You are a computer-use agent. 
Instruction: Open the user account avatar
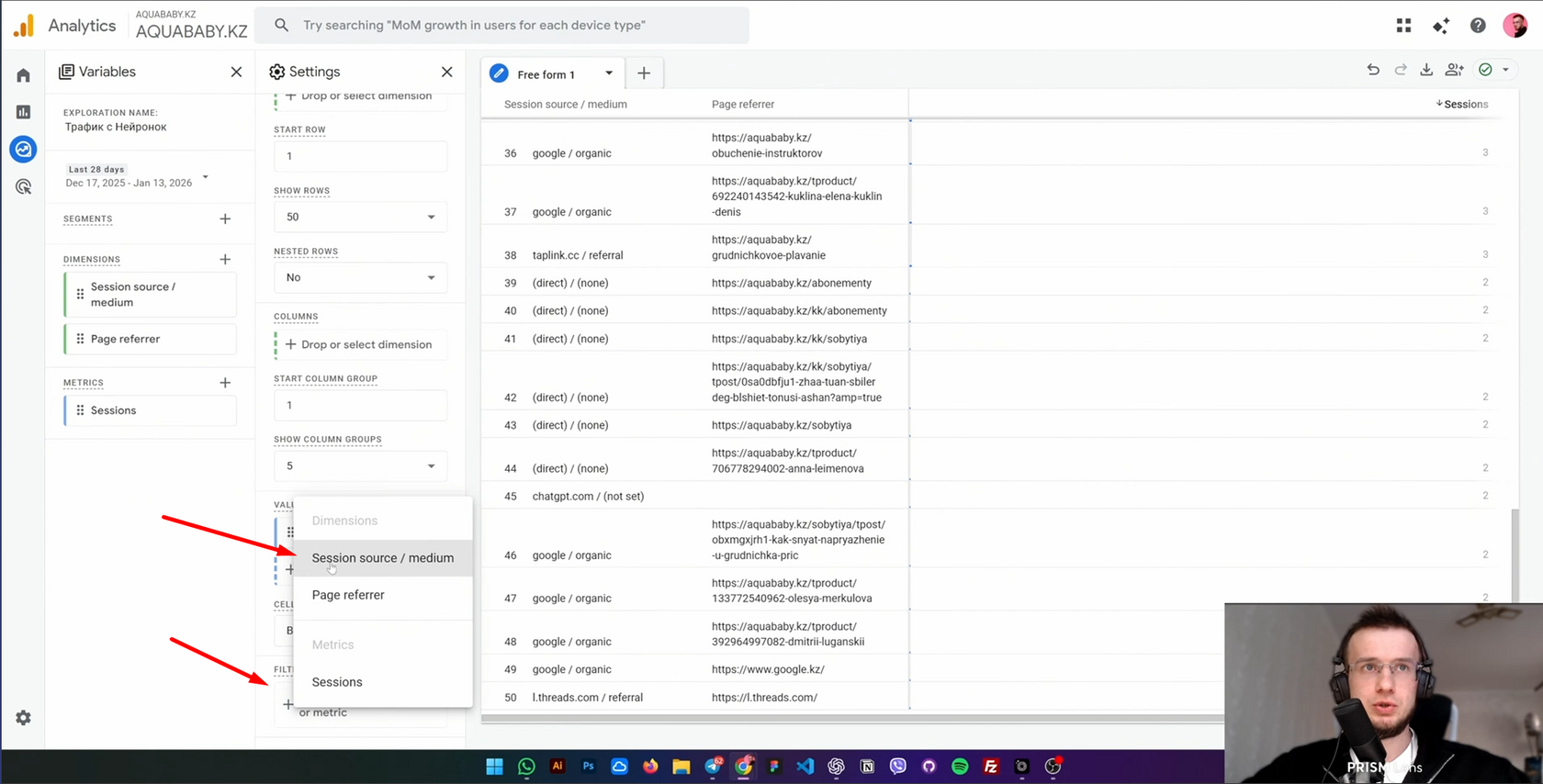coord(1515,26)
